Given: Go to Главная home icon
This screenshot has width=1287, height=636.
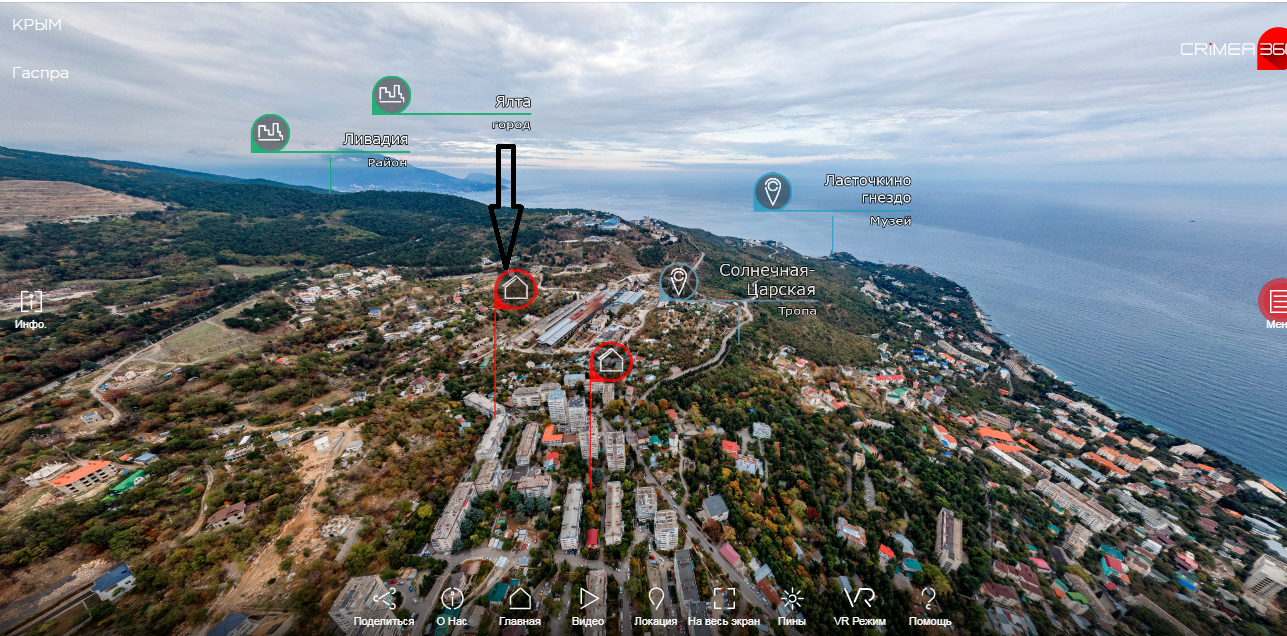Looking at the screenshot, I should tap(520, 600).
